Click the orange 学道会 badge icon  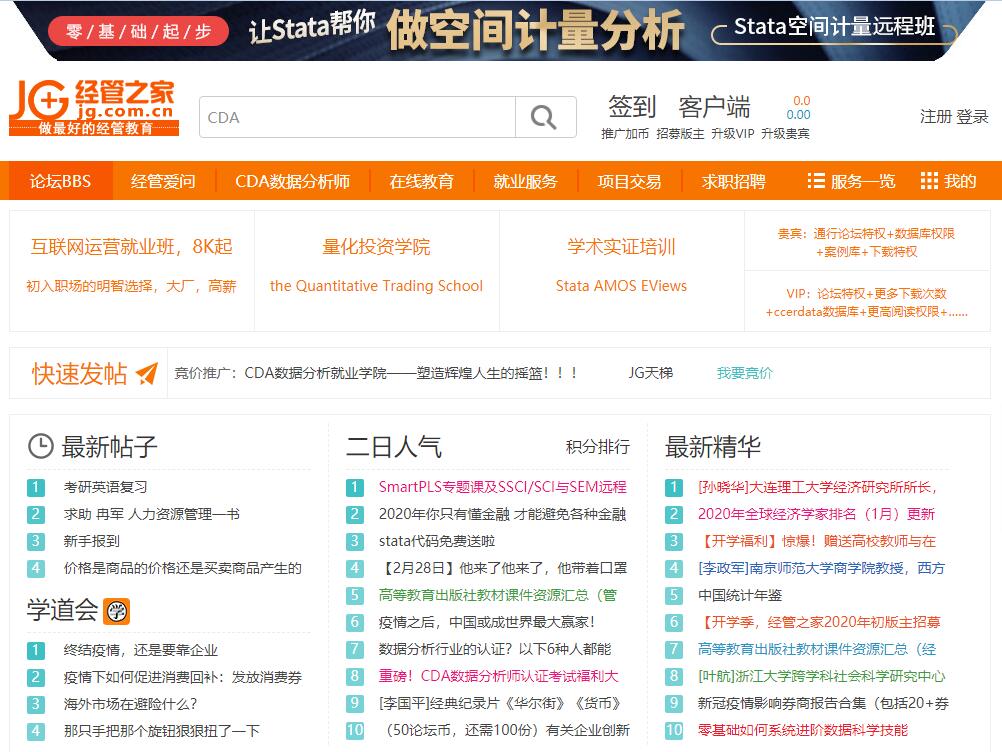click(117, 611)
